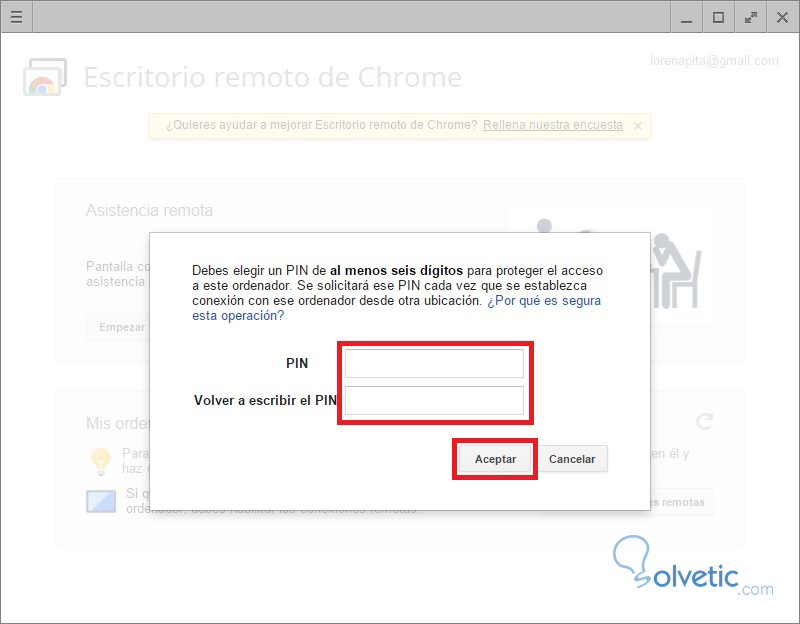Open '¿Por qué es segura esta operación?' link
The width and height of the screenshot is (800, 624).
coord(396,308)
